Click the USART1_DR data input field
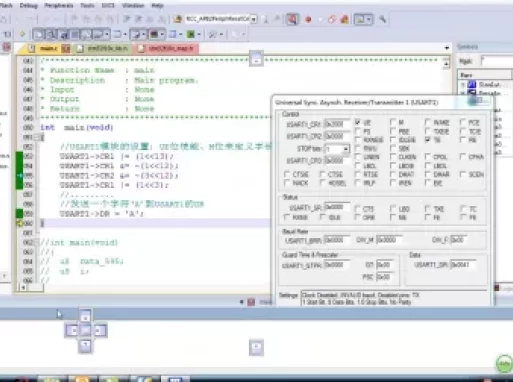 pos(463,265)
